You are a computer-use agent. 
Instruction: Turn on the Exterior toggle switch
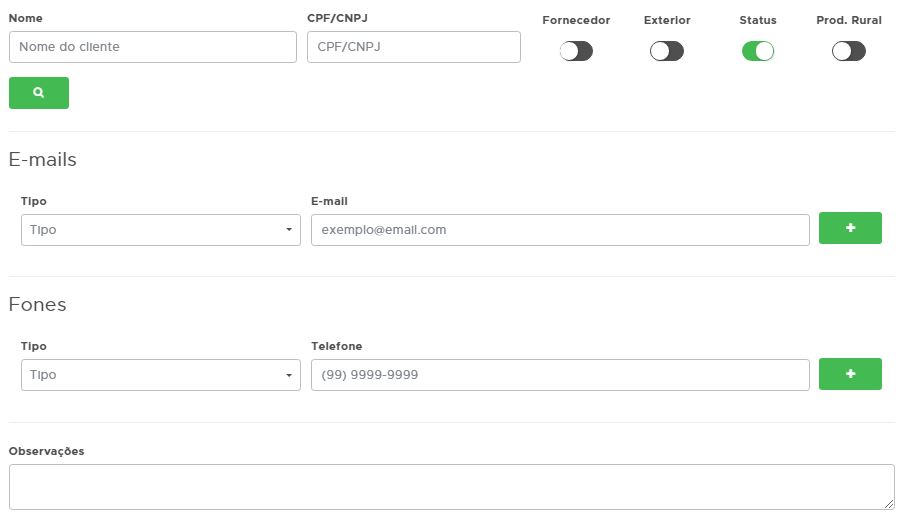click(667, 51)
